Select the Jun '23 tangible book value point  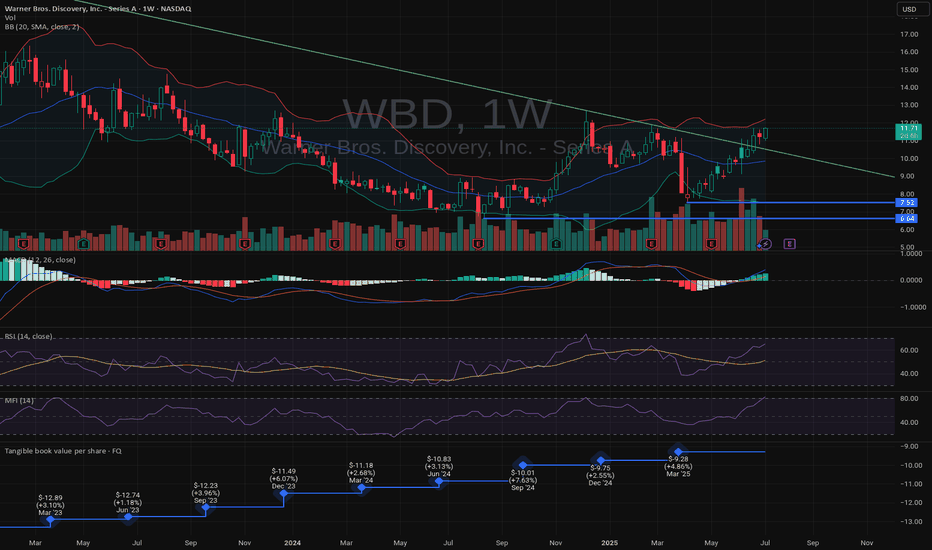pos(128,517)
